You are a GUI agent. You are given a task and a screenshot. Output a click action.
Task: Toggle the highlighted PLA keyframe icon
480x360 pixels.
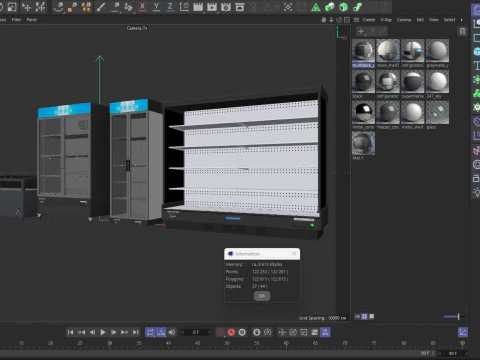325,332
